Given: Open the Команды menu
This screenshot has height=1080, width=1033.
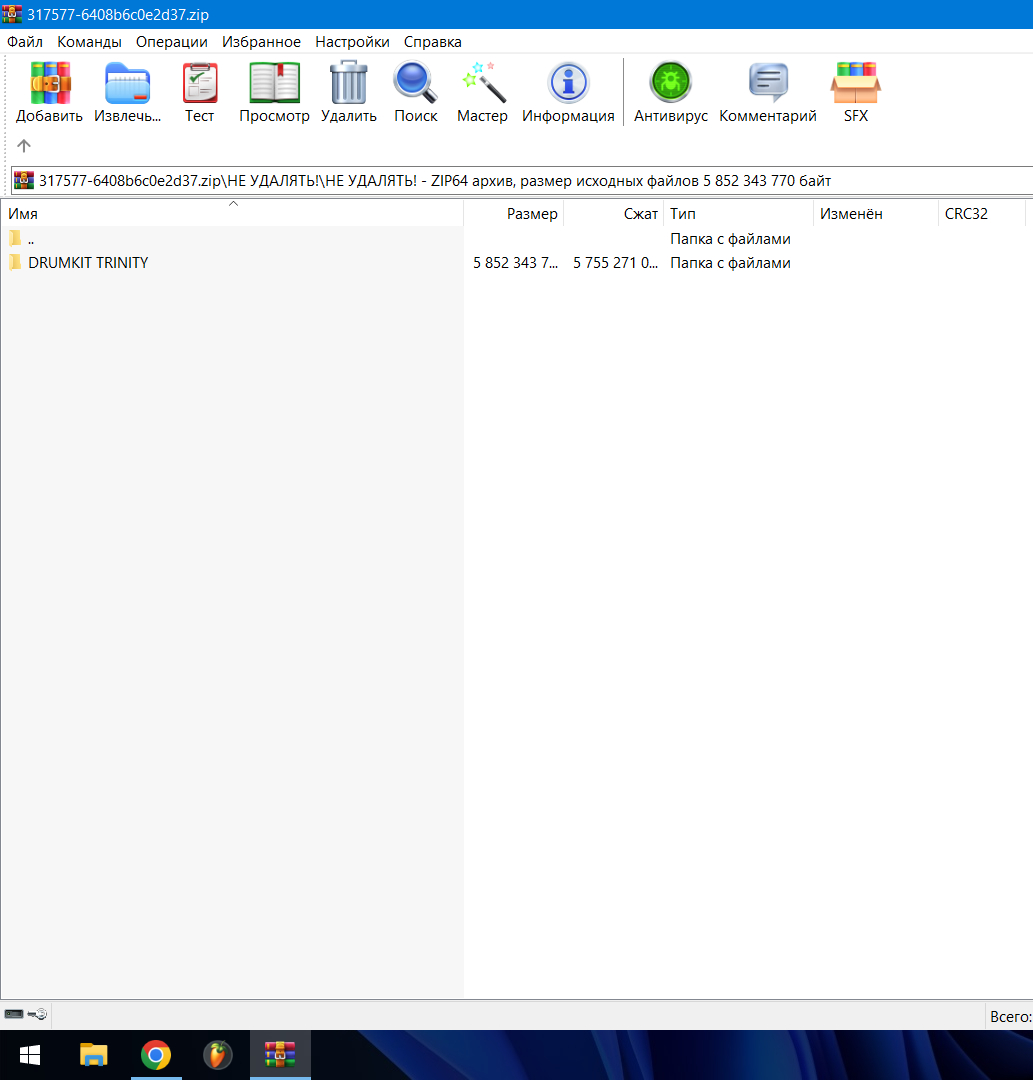Looking at the screenshot, I should tap(90, 42).
